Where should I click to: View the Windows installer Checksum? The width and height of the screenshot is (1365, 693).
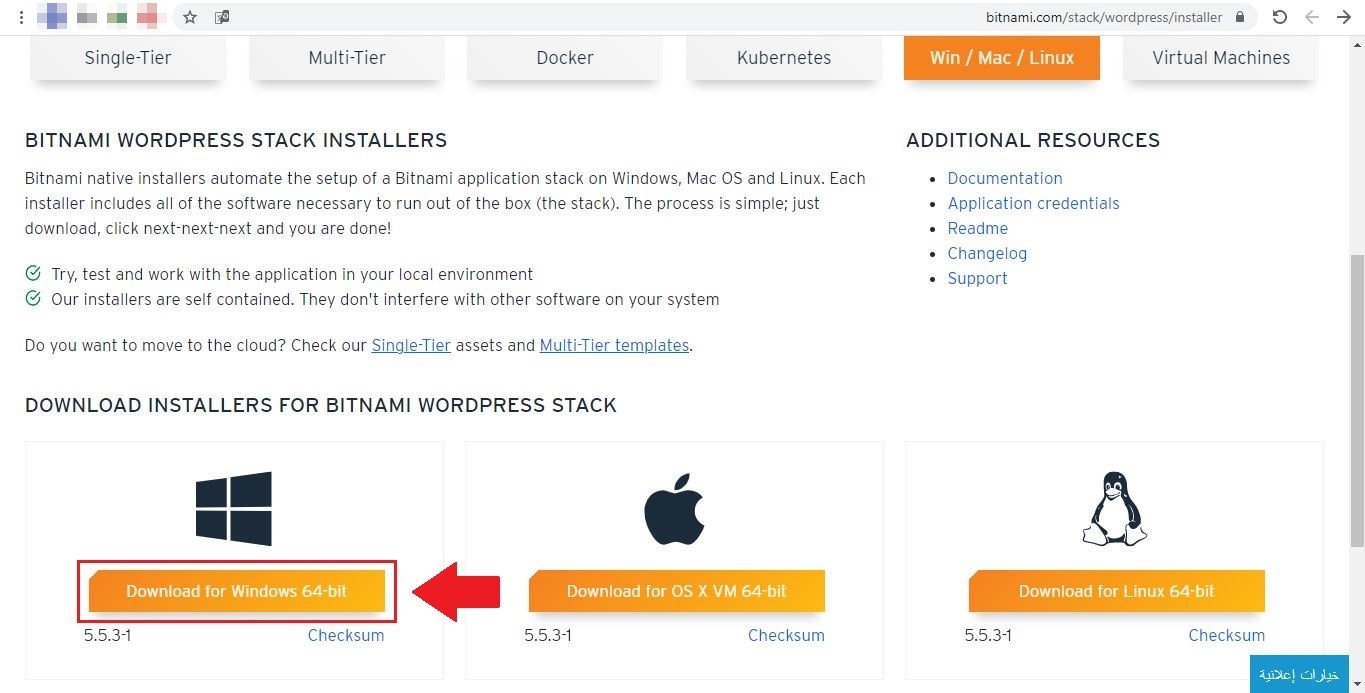point(345,635)
